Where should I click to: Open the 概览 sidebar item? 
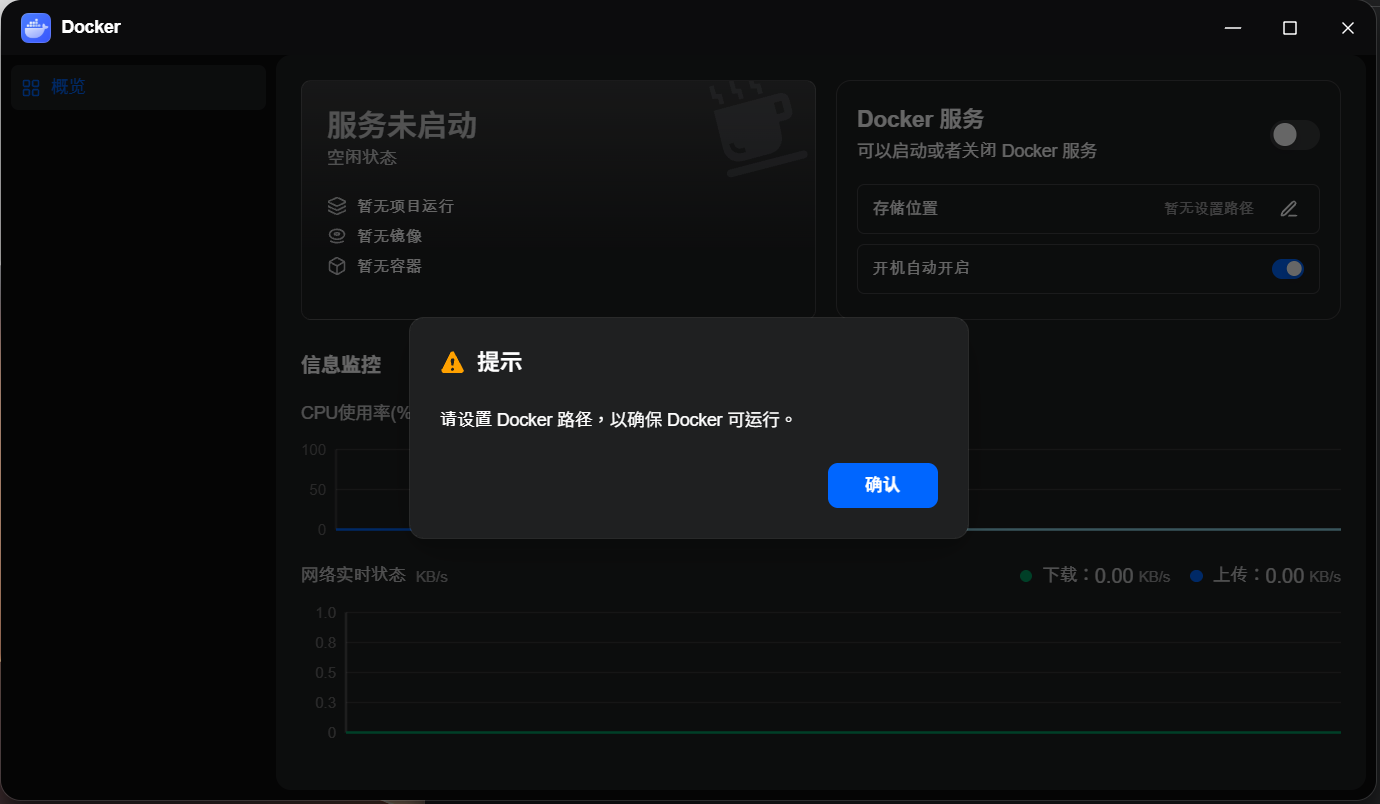point(138,87)
